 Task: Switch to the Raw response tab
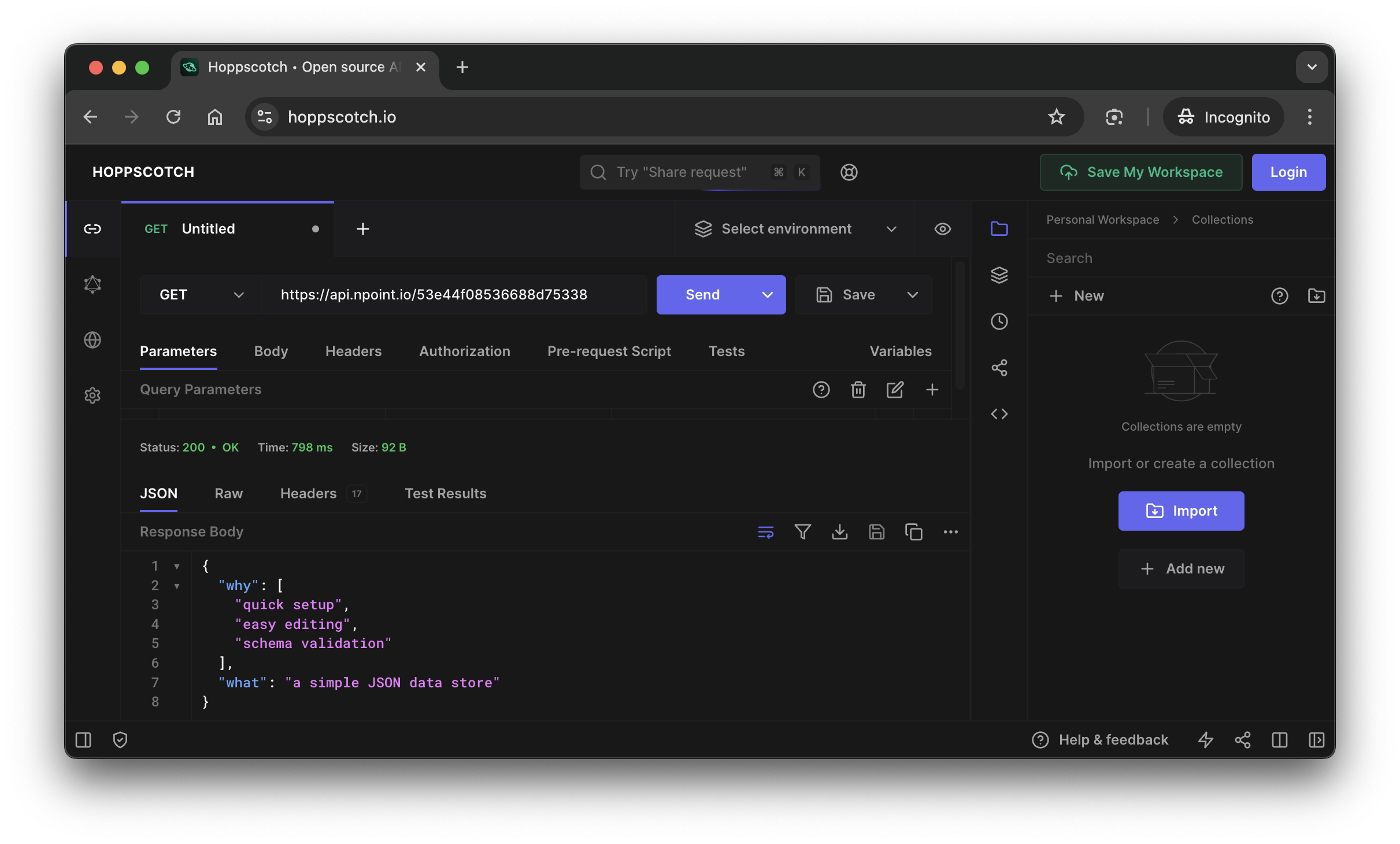point(229,494)
